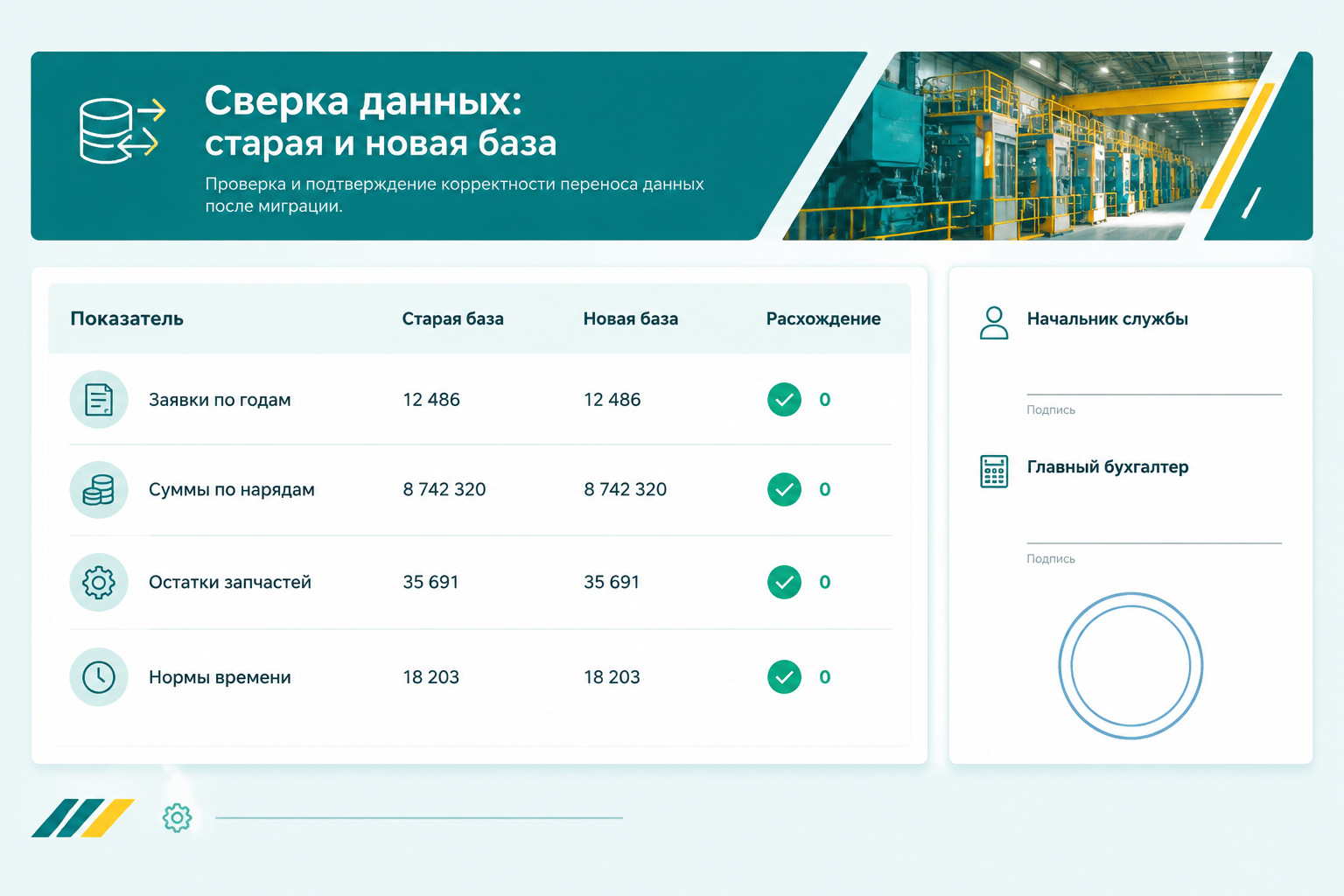Click the Подпись caption under Начальник службы
This screenshot has width=1344, height=896.
pos(1051,410)
